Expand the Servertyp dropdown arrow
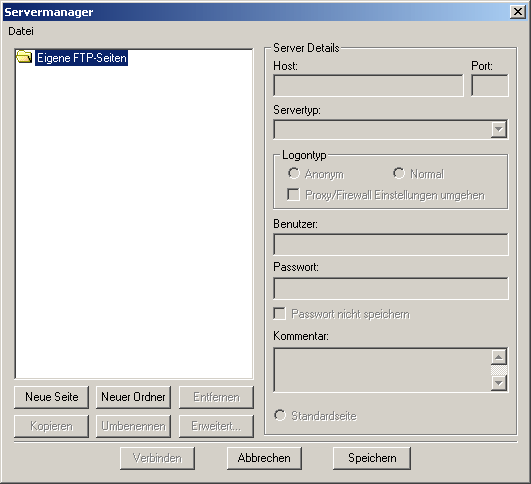This screenshot has height=484, width=531. [x=498, y=129]
